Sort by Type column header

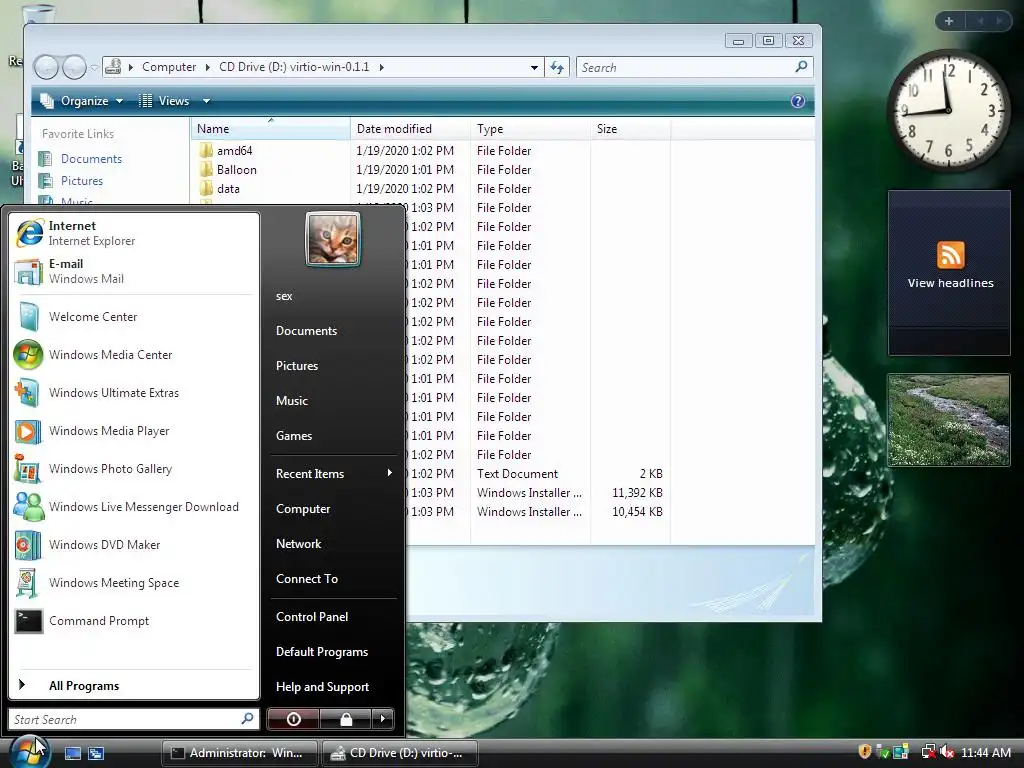[530, 129]
